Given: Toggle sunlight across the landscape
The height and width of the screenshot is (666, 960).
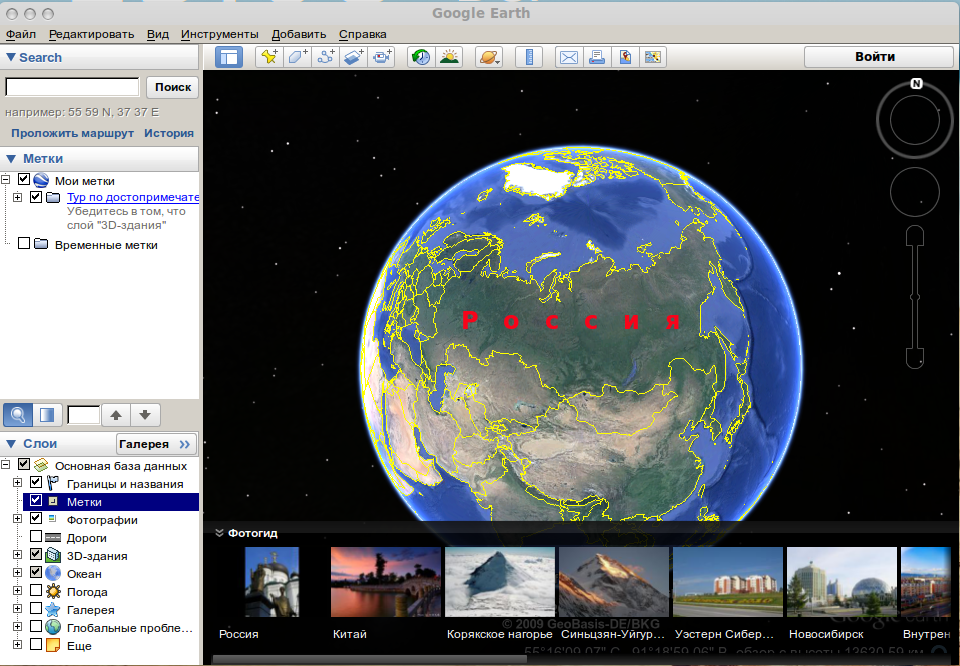Looking at the screenshot, I should [449, 57].
